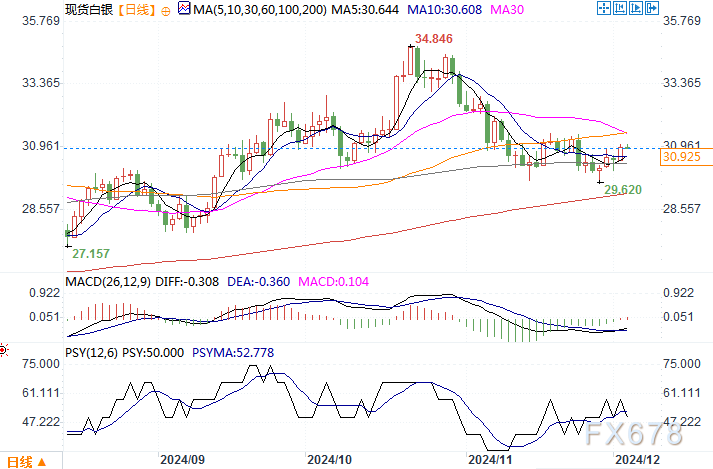This screenshot has height=469, width=713.
Task: Click the 28.557 label on right price axis
Action: 682,209
